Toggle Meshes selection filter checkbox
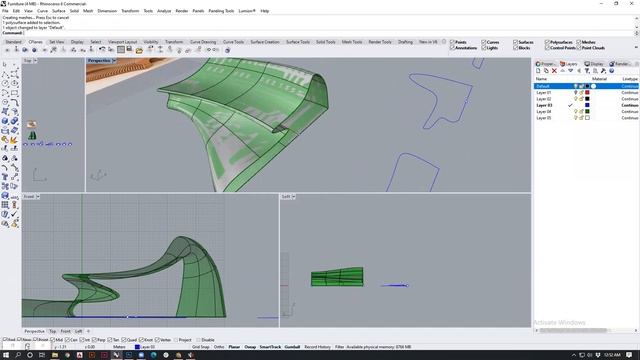The height and width of the screenshot is (360, 640). (579, 42)
